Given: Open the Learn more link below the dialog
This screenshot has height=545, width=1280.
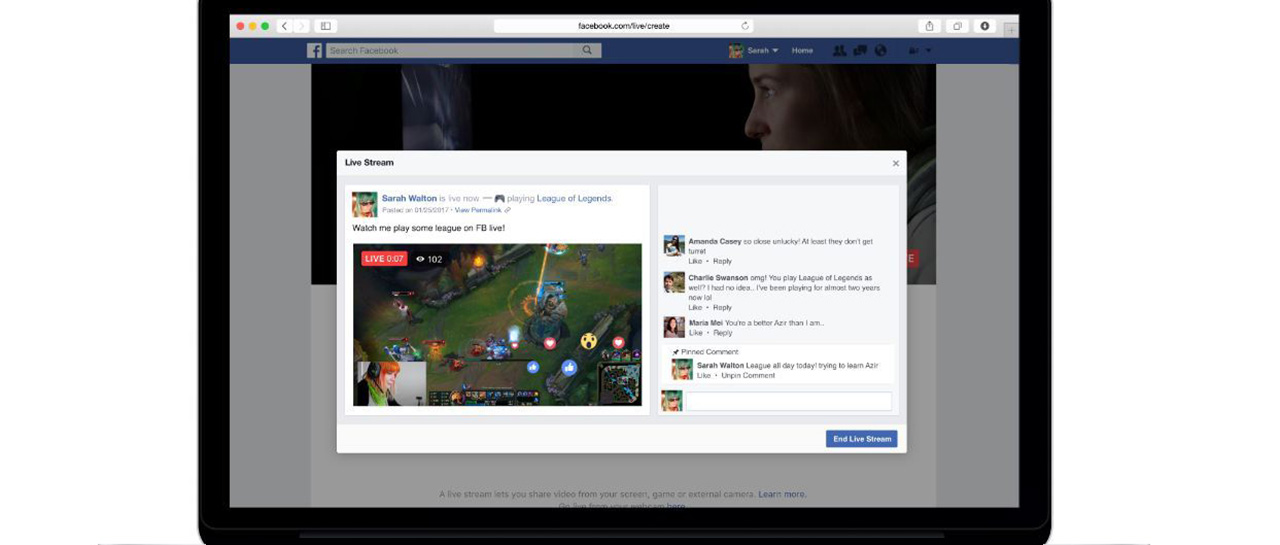Looking at the screenshot, I should [782, 494].
